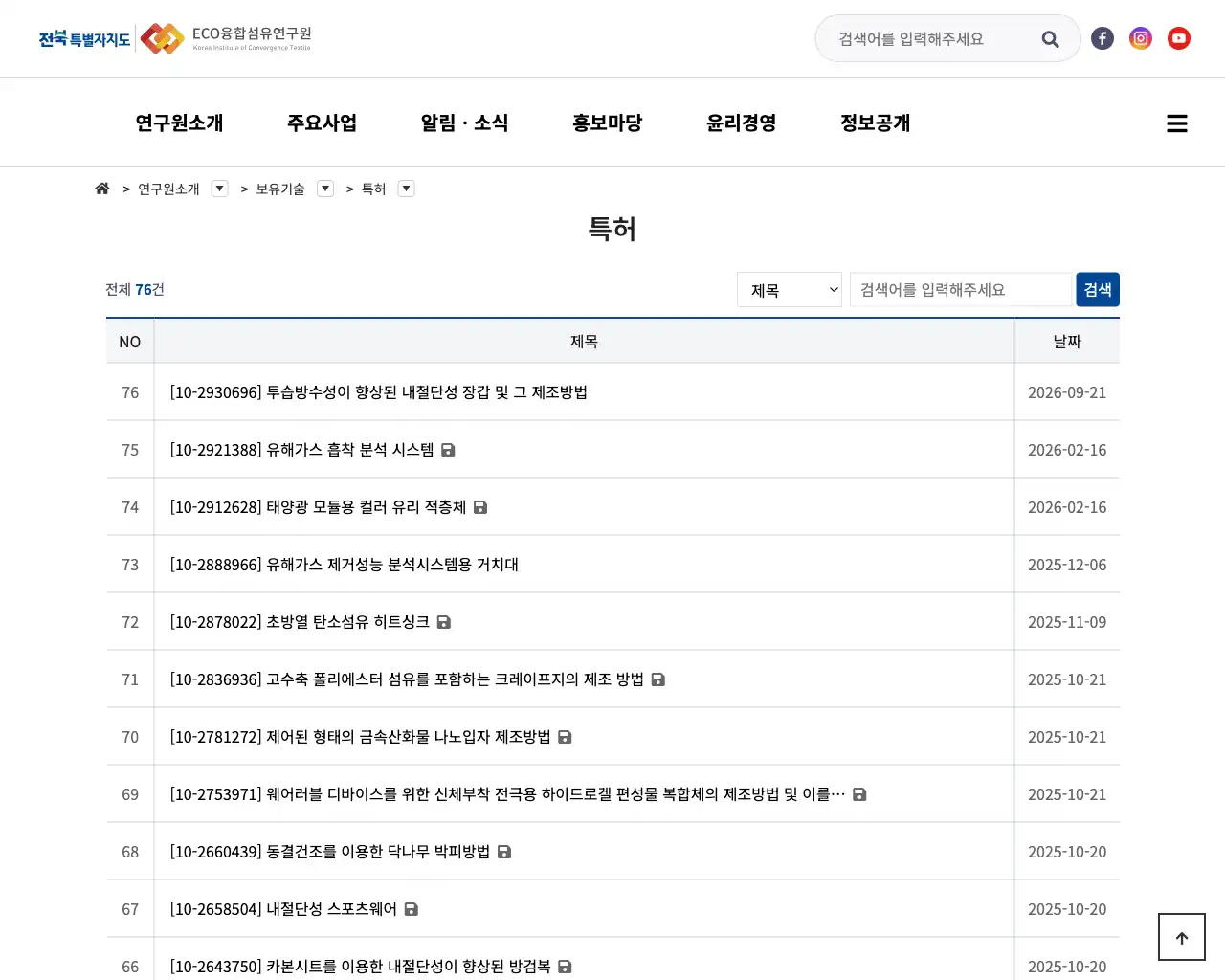This screenshot has width=1225, height=980.
Task: Open the 홍보마당 main menu
Action: pyautogui.click(x=608, y=122)
